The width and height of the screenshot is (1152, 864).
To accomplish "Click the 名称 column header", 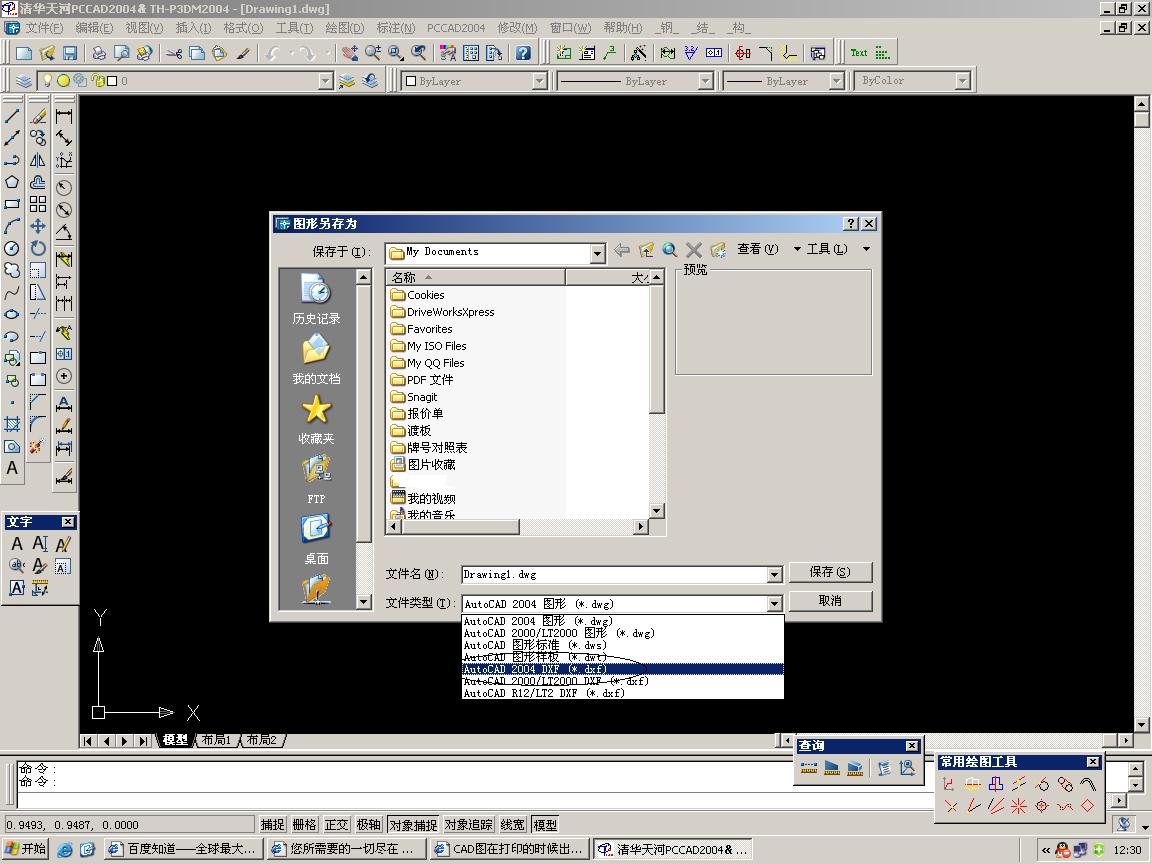I will pyautogui.click(x=475, y=277).
